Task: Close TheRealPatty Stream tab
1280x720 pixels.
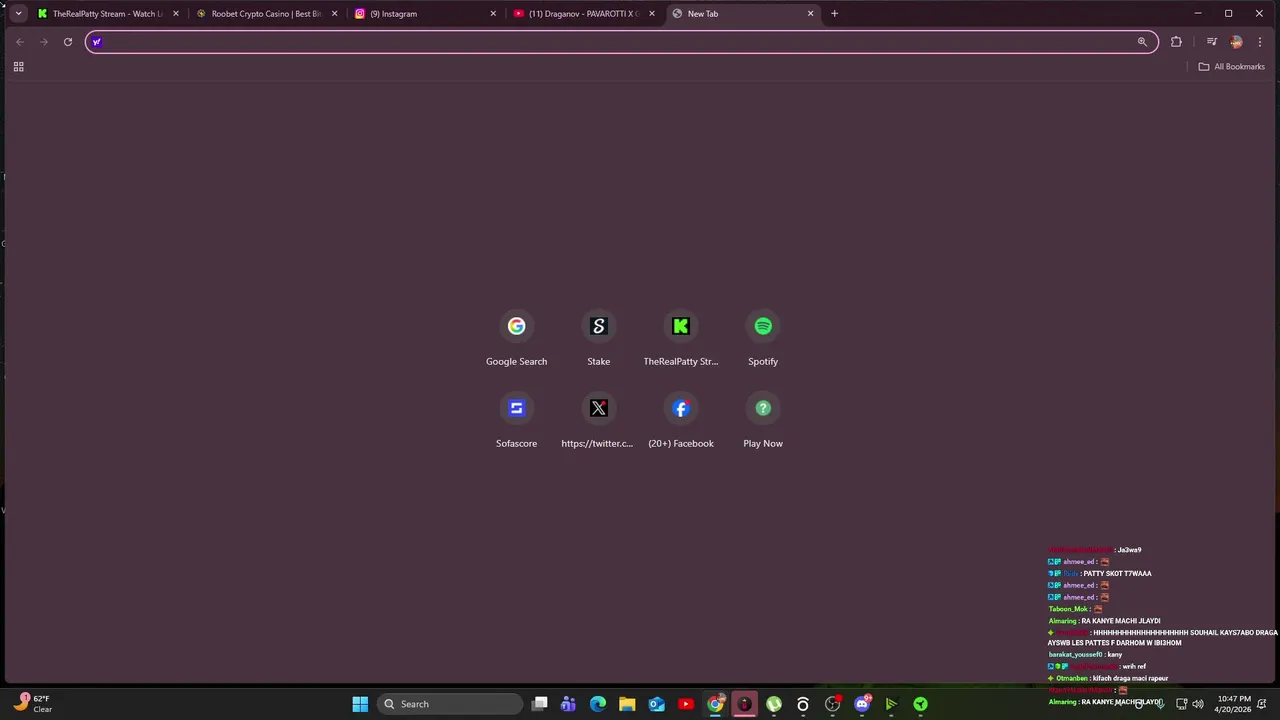Action: pos(176,14)
